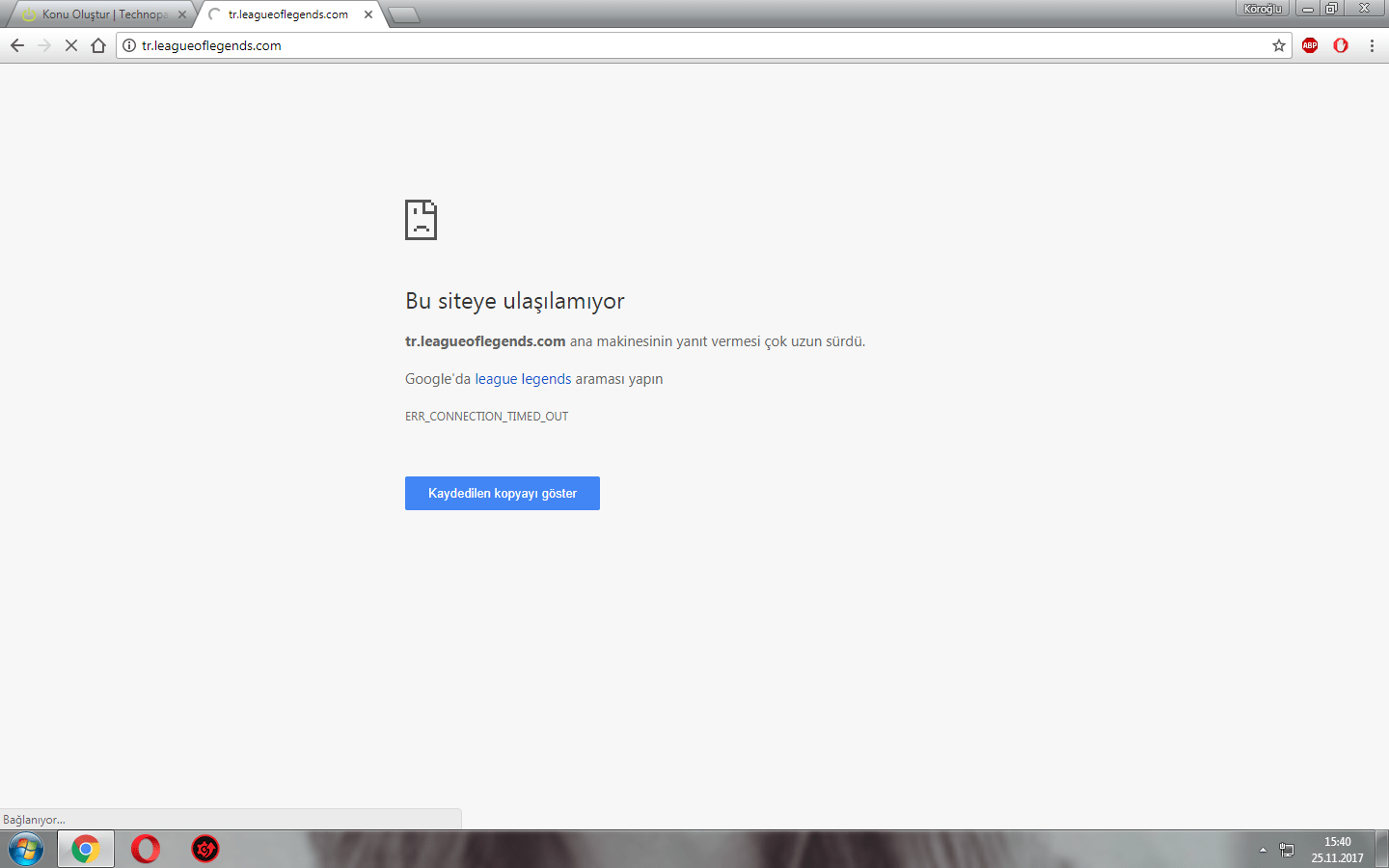This screenshot has height=868, width=1389.
Task: Open the browser home page
Action: pyautogui.click(x=98, y=45)
